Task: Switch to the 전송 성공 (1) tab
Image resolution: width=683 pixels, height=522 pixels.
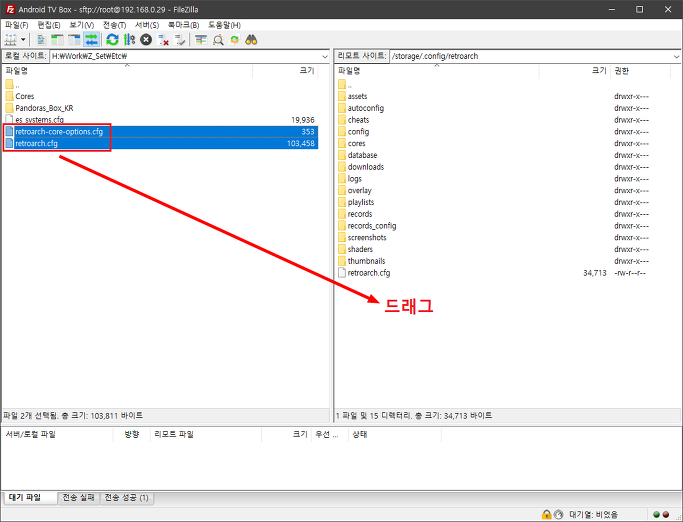Action: tap(127, 498)
